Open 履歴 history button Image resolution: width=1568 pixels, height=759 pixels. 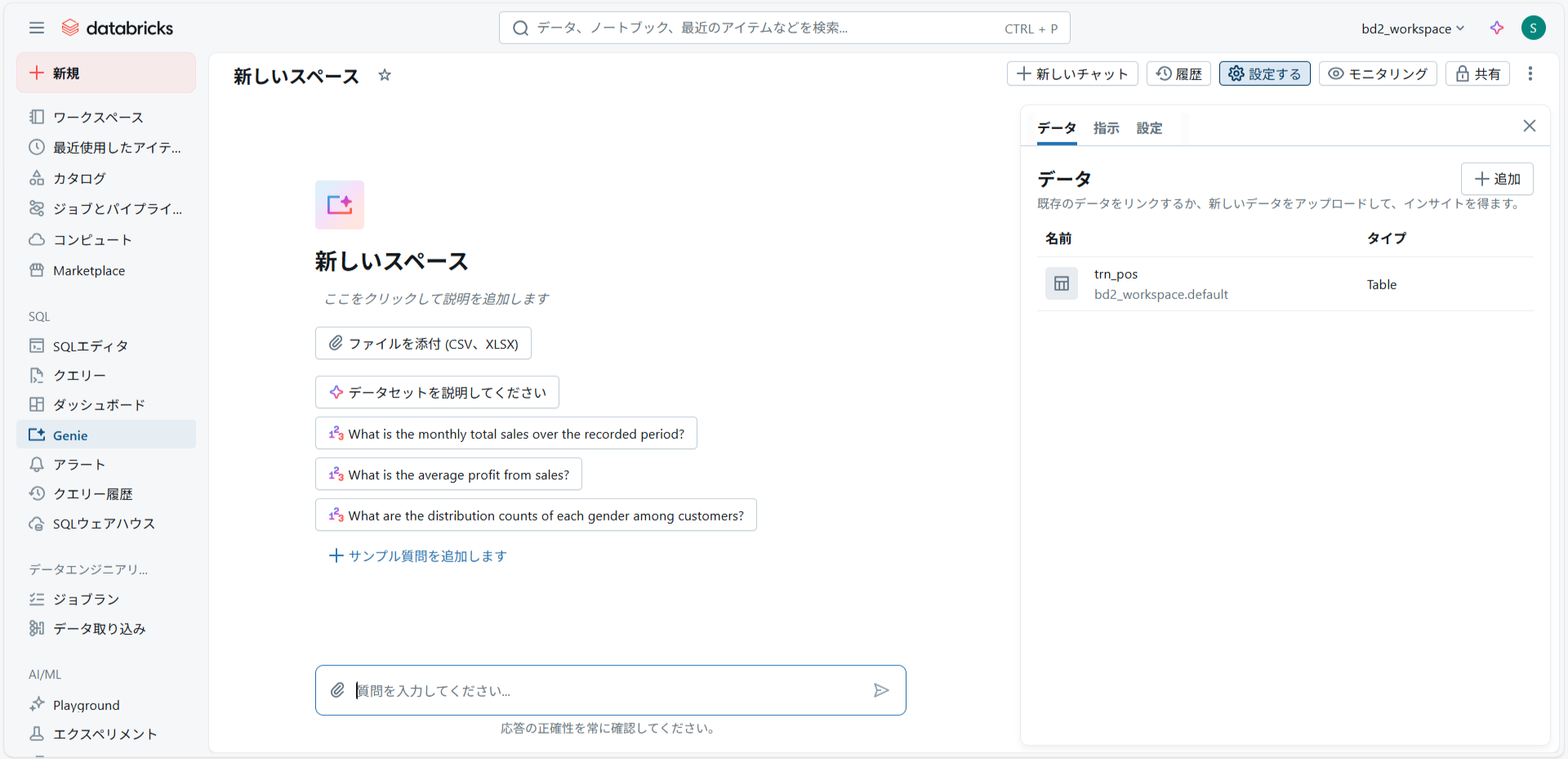click(1178, 74)
